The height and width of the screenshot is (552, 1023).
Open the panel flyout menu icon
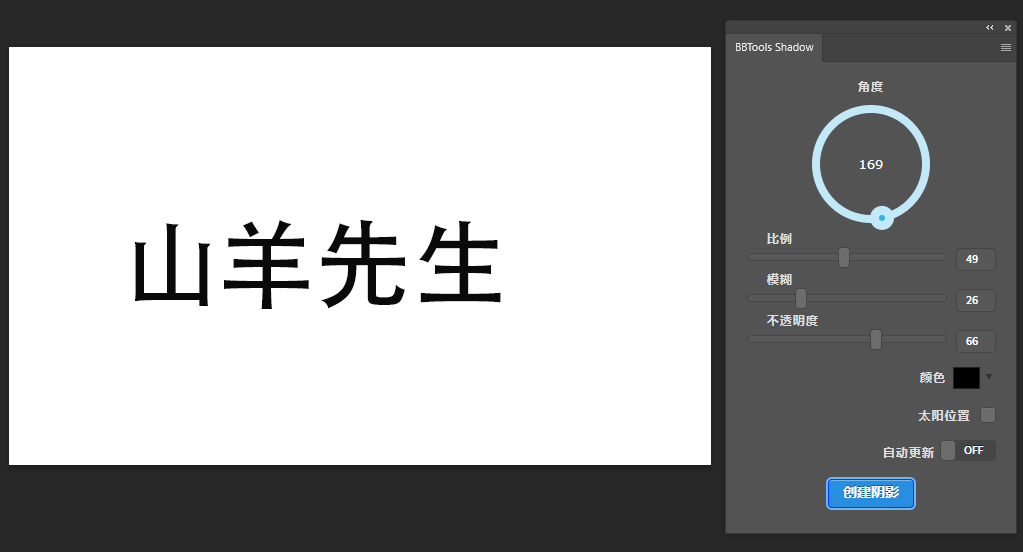point(1005,48)
